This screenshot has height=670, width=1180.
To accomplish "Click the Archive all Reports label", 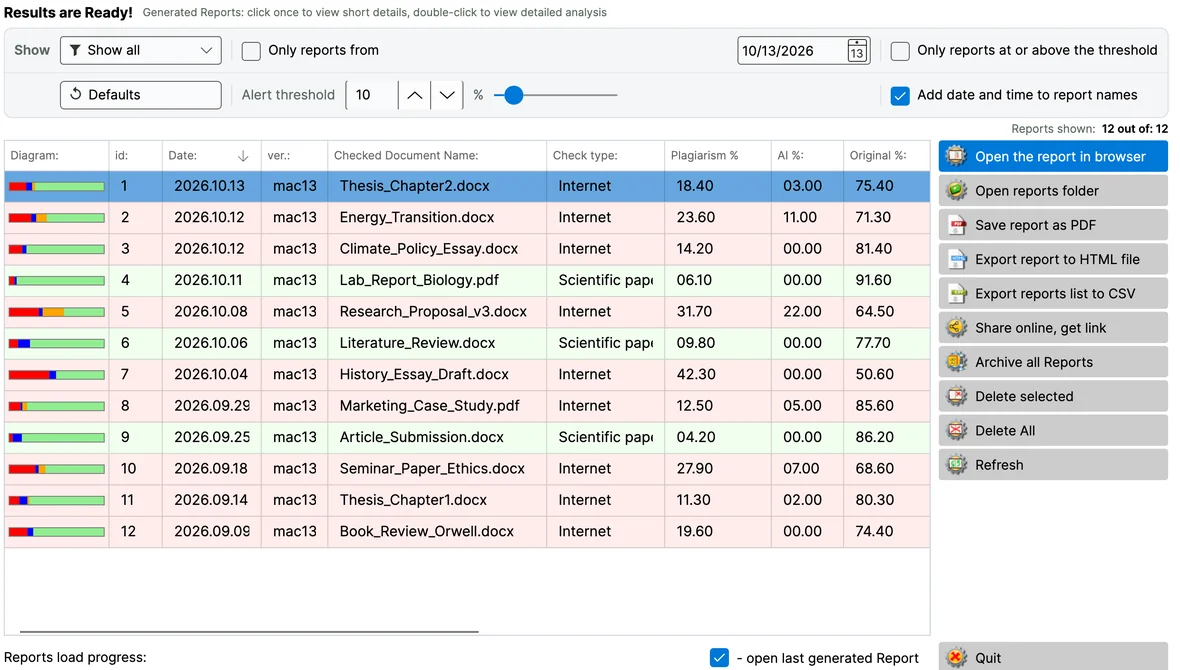I will point(1033,362).
